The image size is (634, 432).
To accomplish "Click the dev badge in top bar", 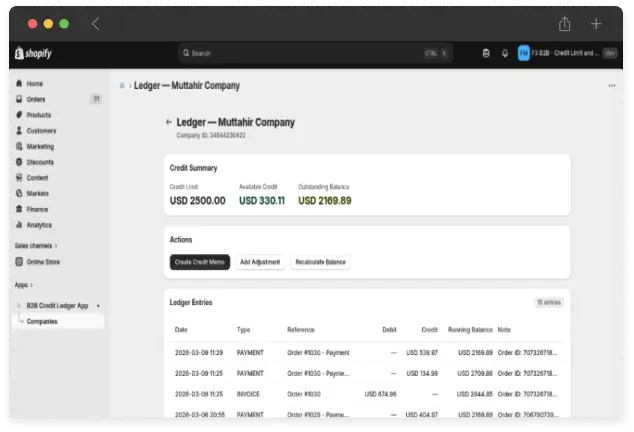I will [x=610, y=53].
